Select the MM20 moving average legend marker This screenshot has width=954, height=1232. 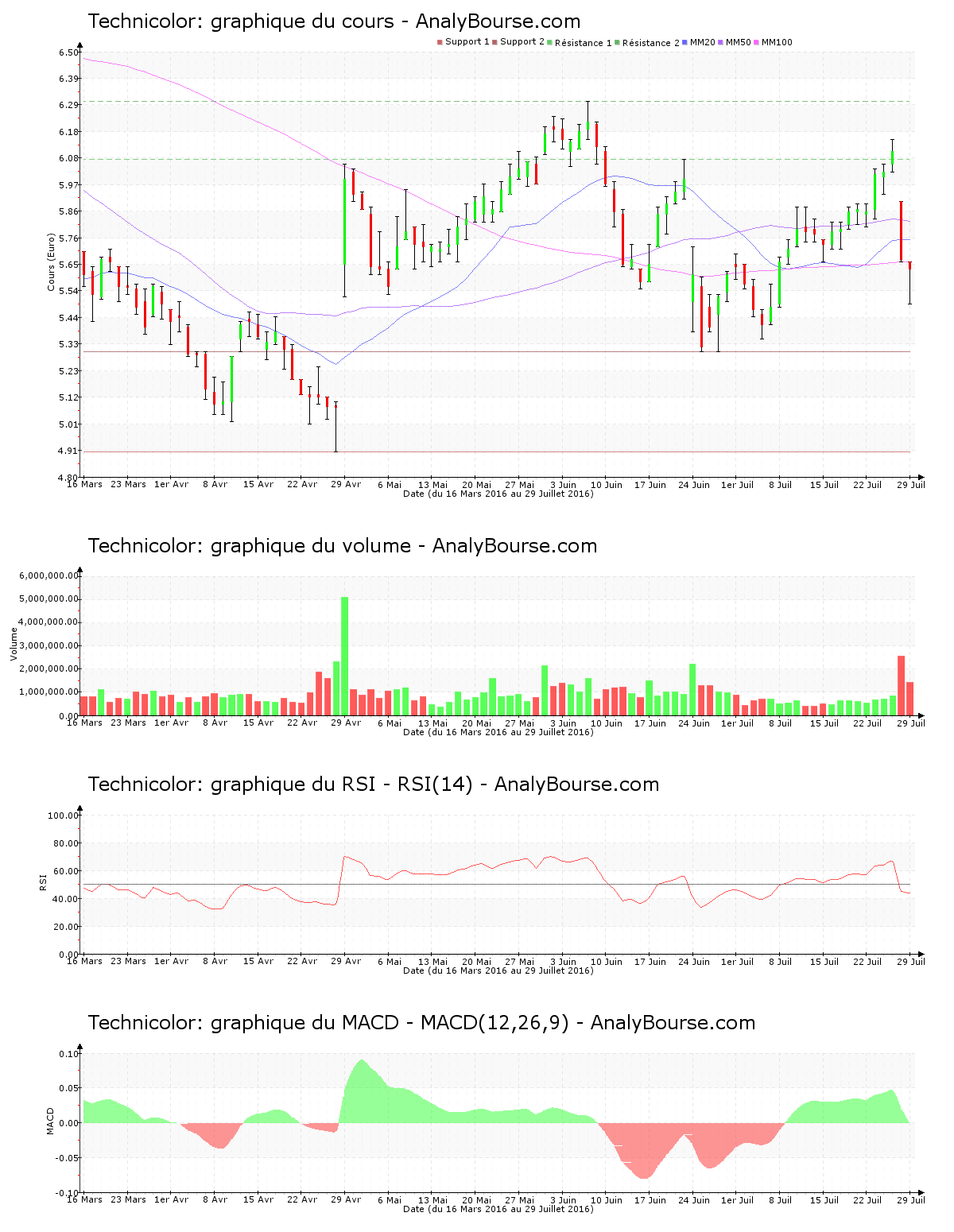coord(686,42)
